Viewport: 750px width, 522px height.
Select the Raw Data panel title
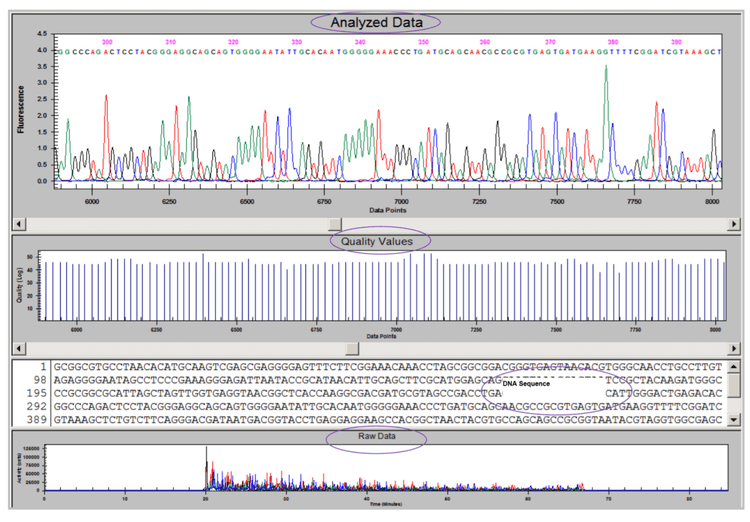coord(374,438)
